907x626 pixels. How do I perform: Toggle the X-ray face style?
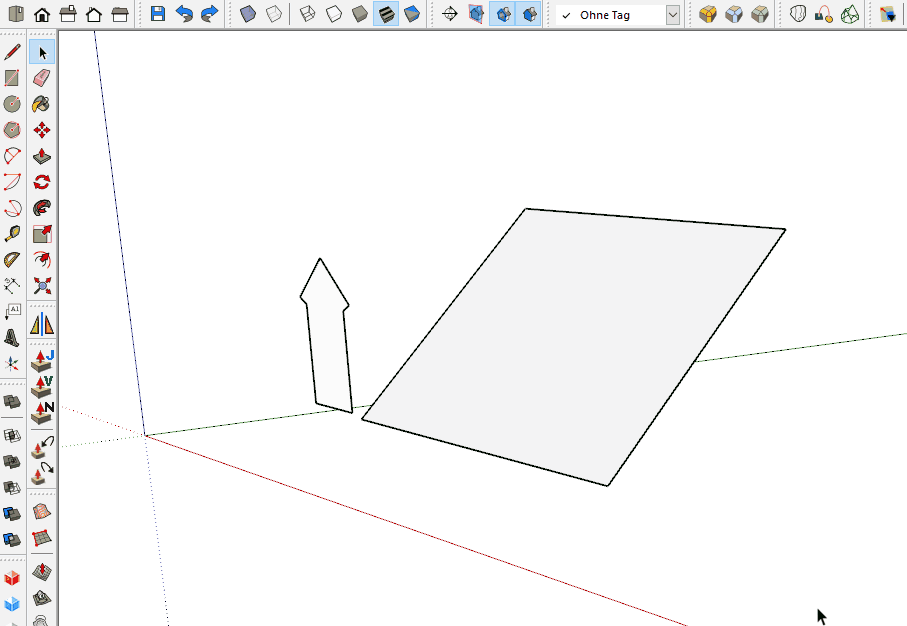tap(248, 15)
